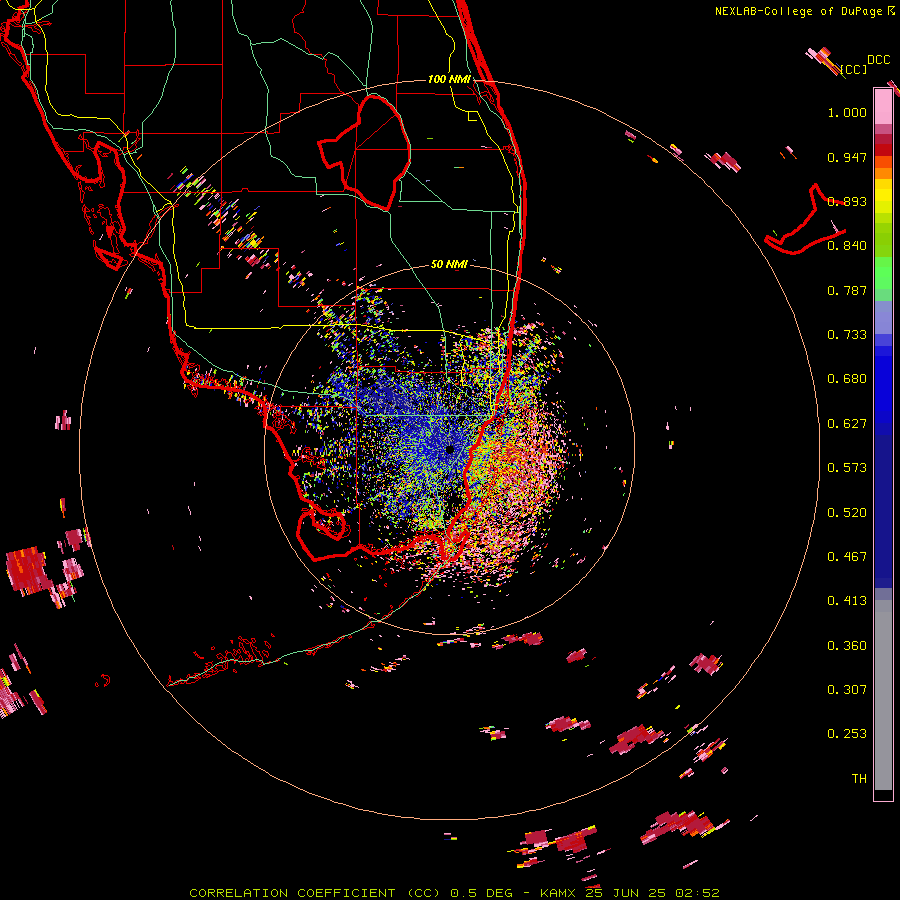Click the black radar site dot
The height and width of the screenshot is (900, 900).
coord(450,449)
